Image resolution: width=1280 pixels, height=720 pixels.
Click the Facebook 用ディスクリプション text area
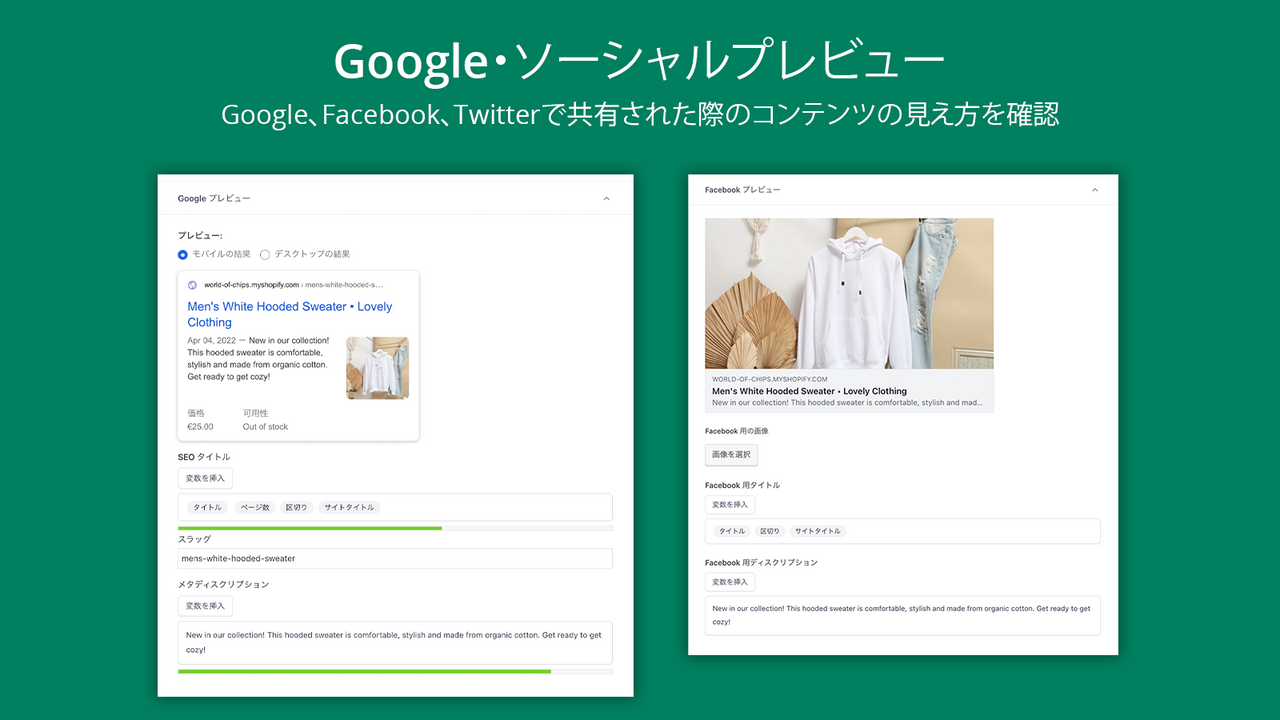[x=903, y=615]
